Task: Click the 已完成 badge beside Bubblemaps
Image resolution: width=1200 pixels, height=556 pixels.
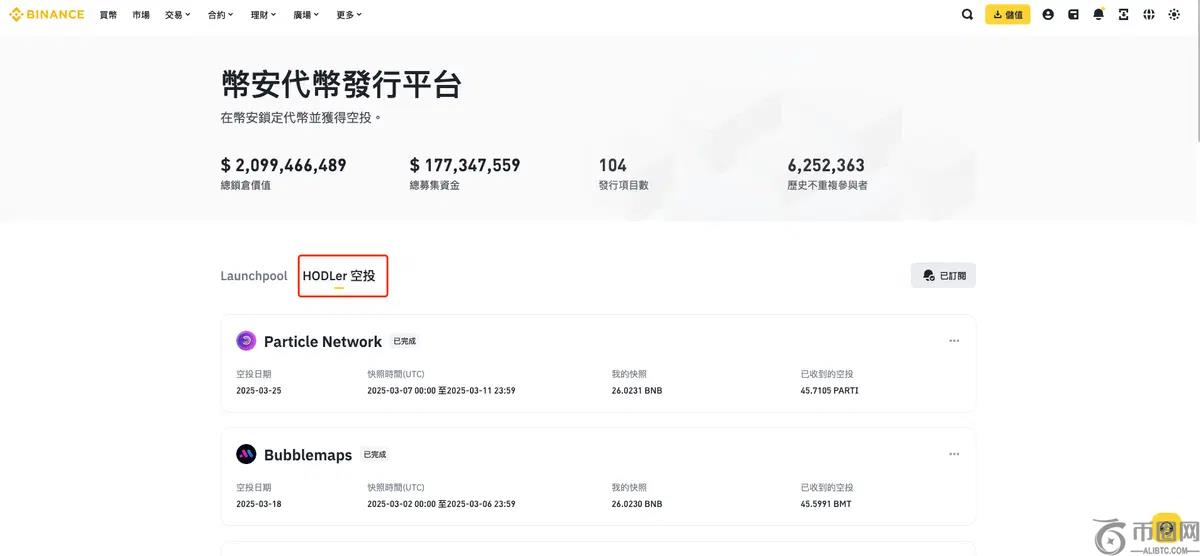Action: (x=375, y=454)
